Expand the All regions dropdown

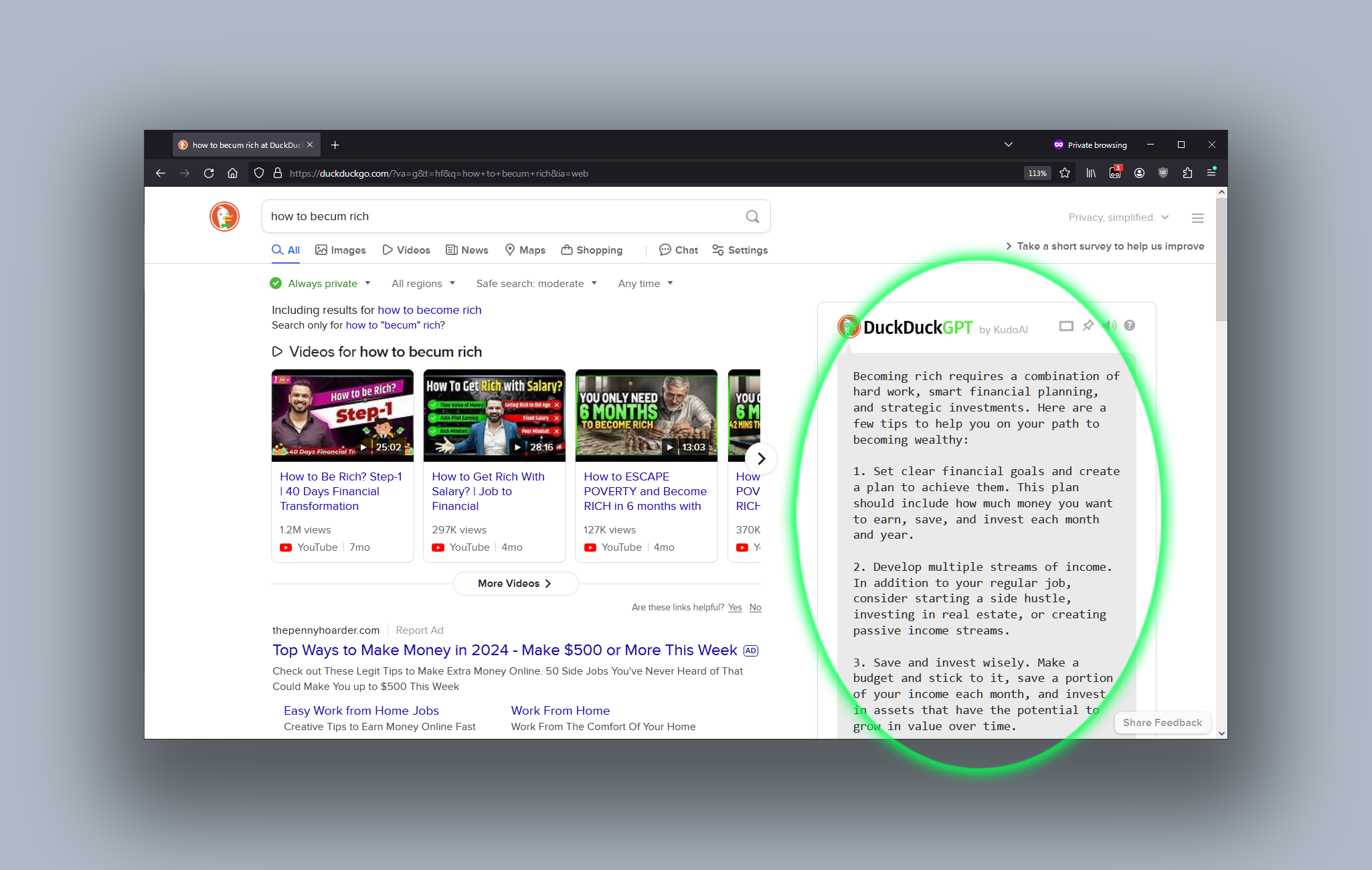pos(423,284)
